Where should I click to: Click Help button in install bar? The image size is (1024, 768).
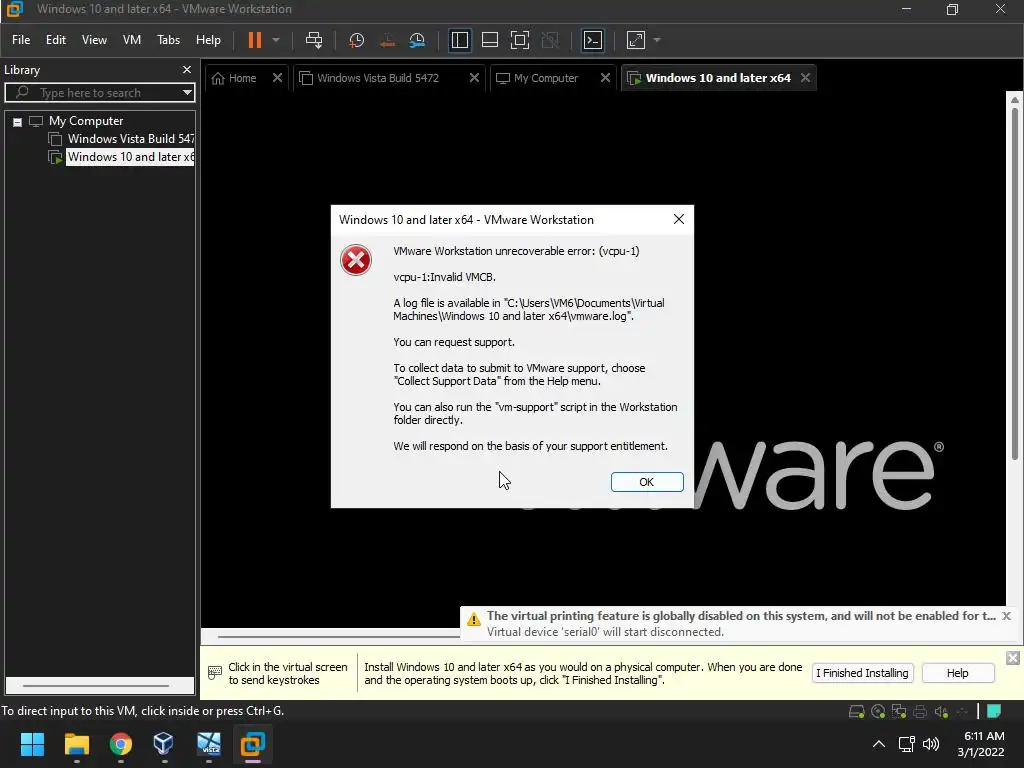[x=958, y=673]
